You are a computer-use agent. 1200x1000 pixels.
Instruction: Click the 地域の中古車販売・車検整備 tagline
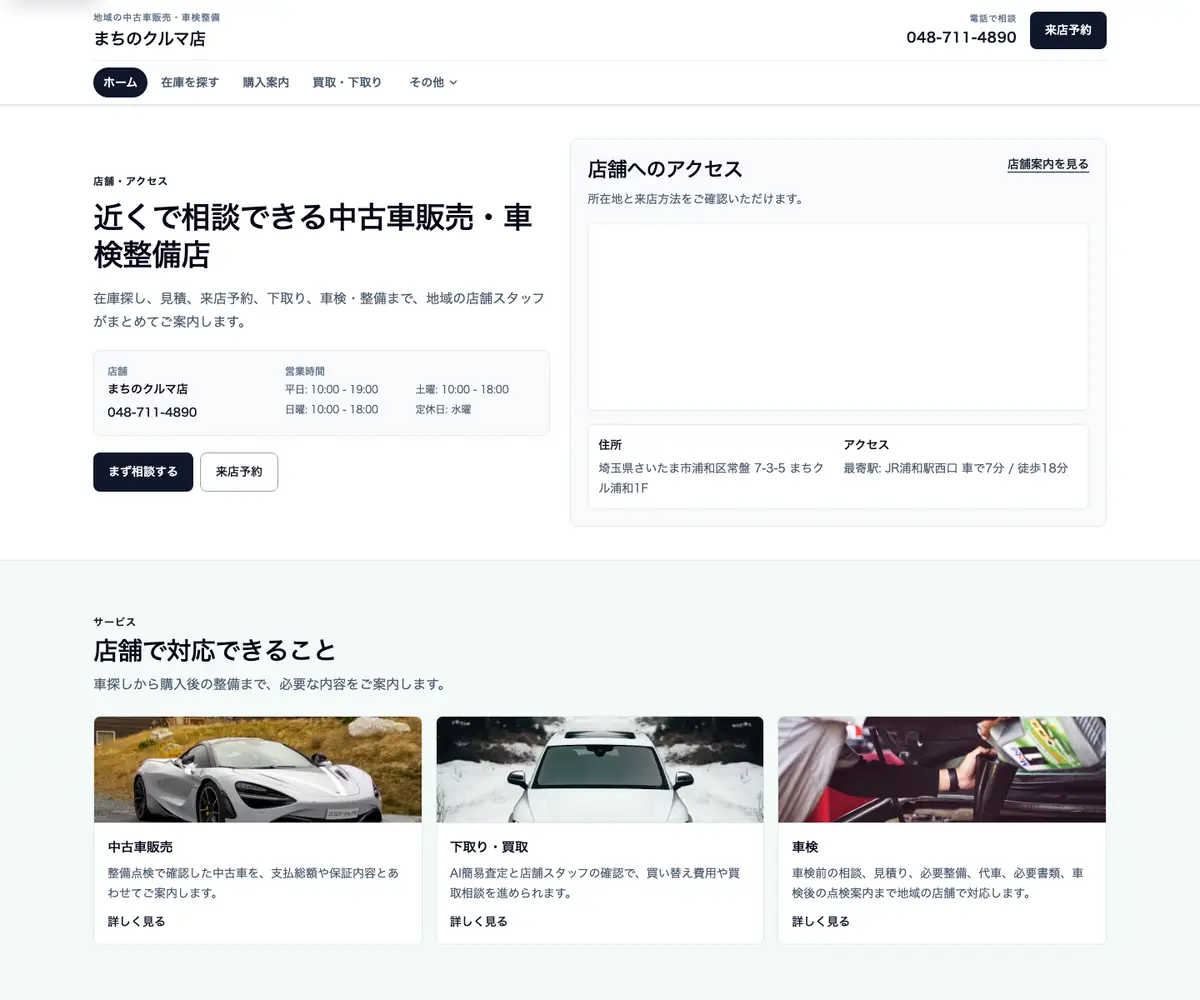tap(157, 17)
